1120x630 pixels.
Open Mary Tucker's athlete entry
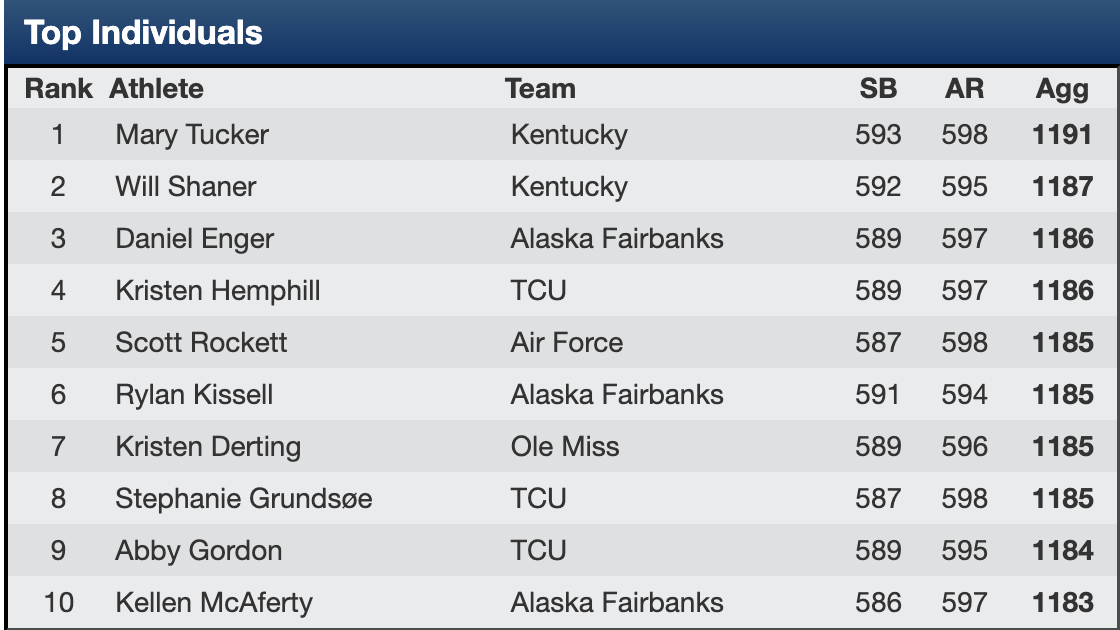click(192, 135)
